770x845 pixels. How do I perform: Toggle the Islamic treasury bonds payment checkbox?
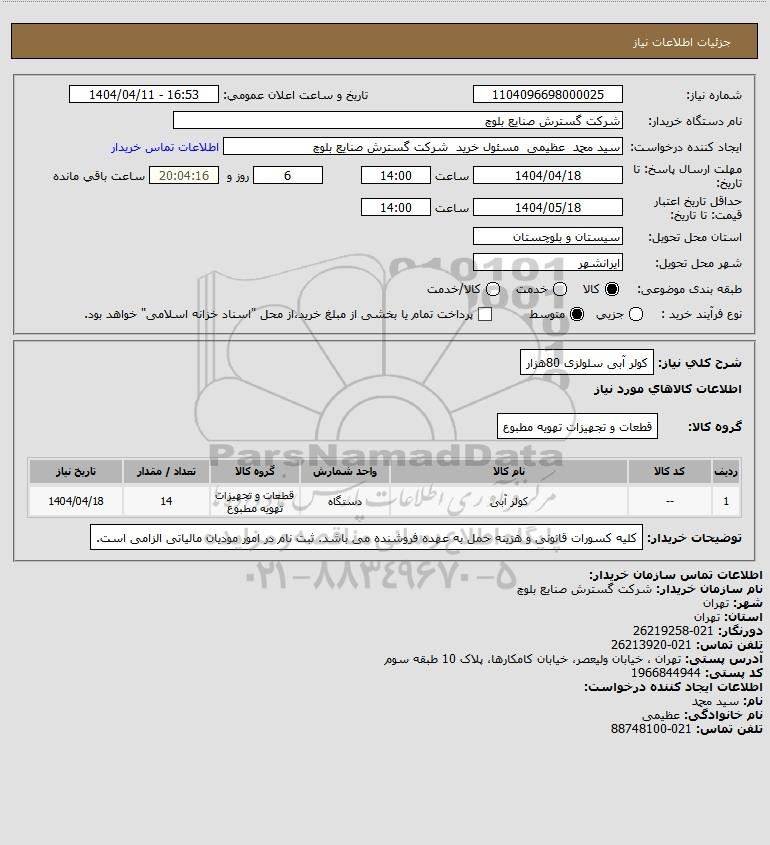485,314
